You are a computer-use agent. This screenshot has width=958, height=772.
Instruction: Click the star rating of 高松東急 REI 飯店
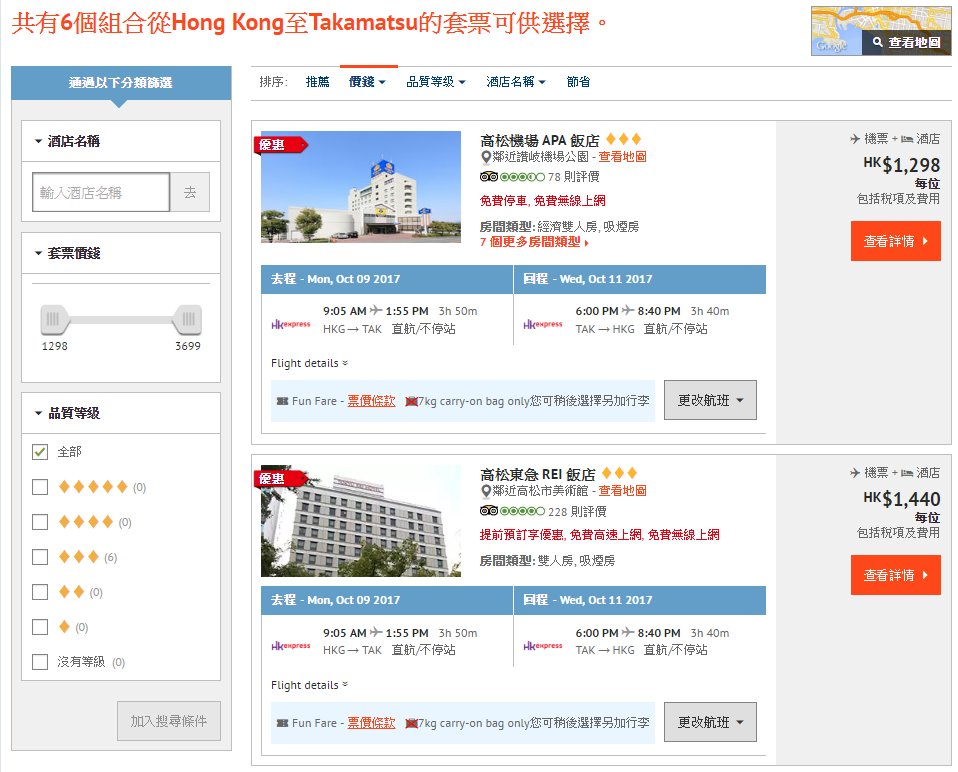point(620,473)
